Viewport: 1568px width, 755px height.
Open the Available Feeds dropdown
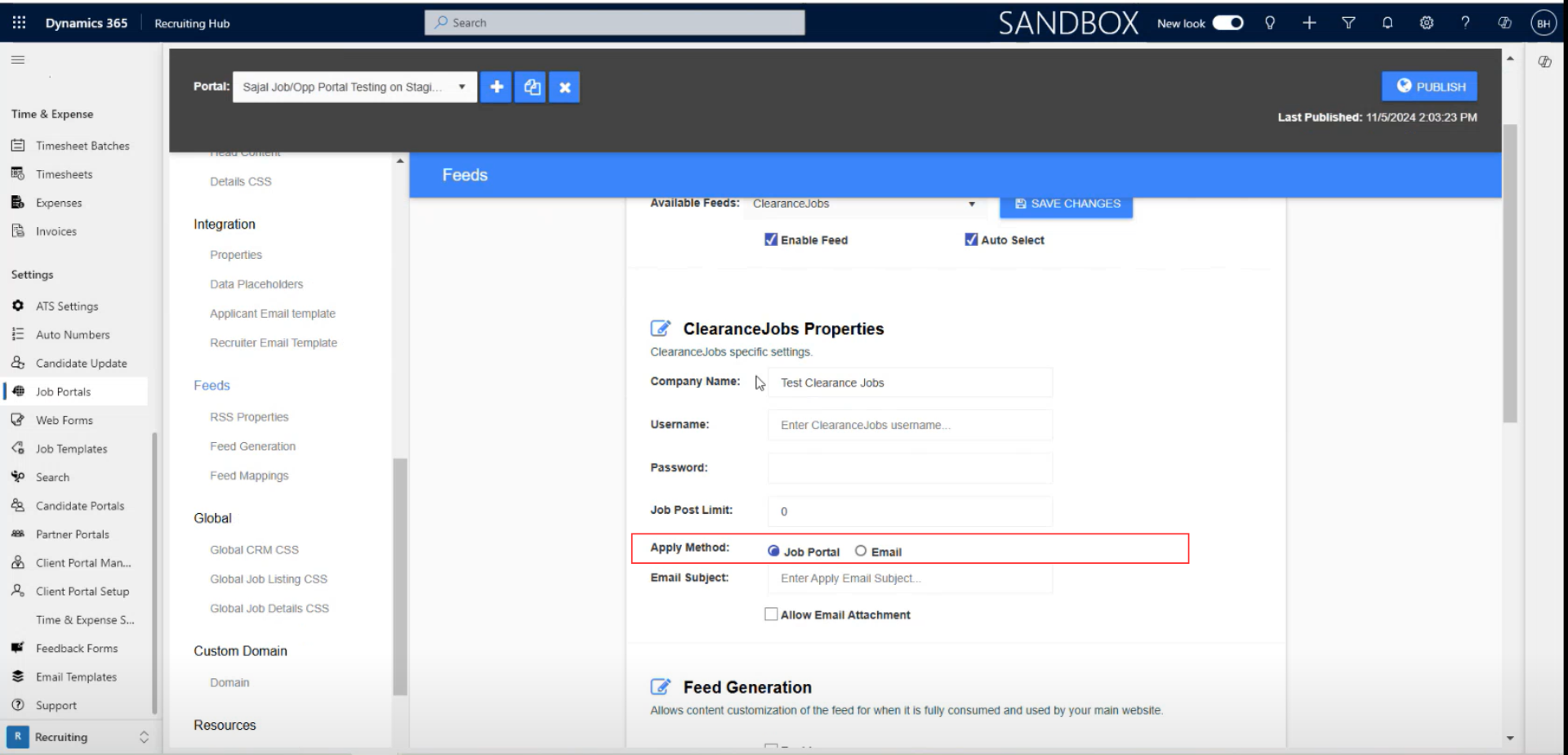(x=865, y=203)
